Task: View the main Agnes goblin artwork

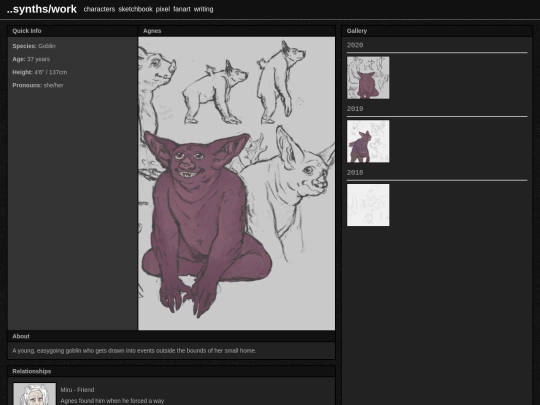Action: (236, 183)
